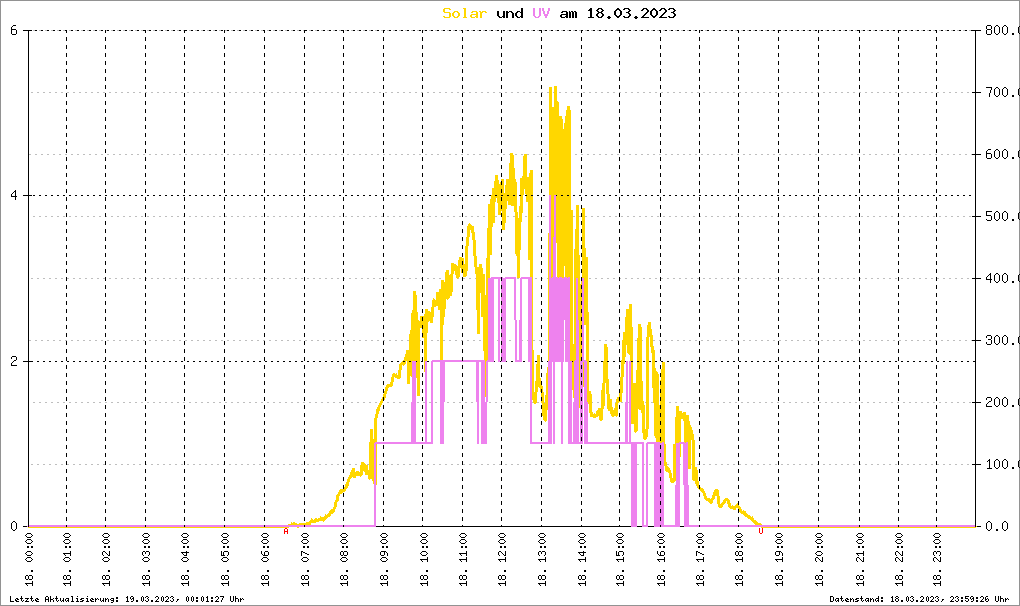Click the red 'A' sunrise marker

[286, 531]
